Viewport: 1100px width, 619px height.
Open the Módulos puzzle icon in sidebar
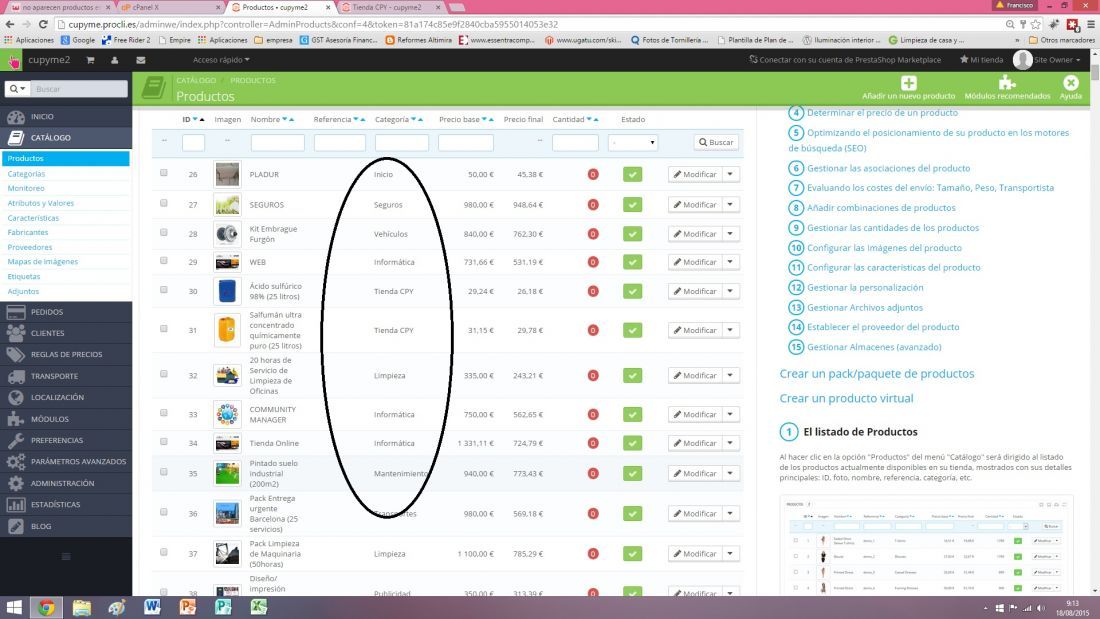[x=15, y=419]
